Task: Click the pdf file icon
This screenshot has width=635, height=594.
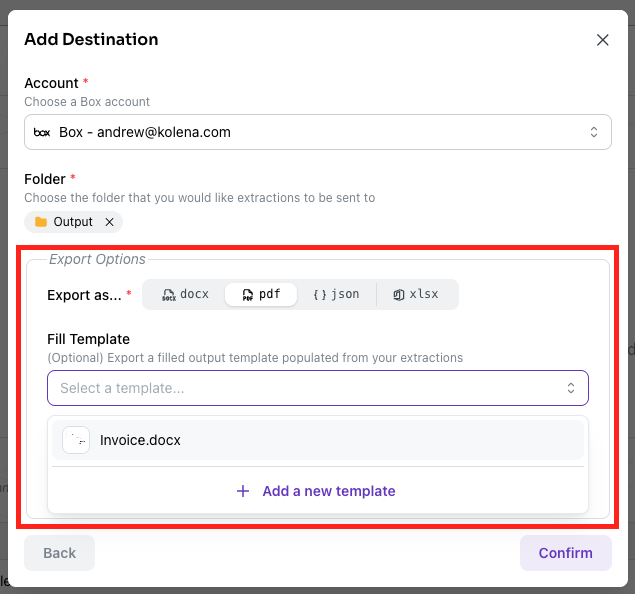Action: click(247, 294)
